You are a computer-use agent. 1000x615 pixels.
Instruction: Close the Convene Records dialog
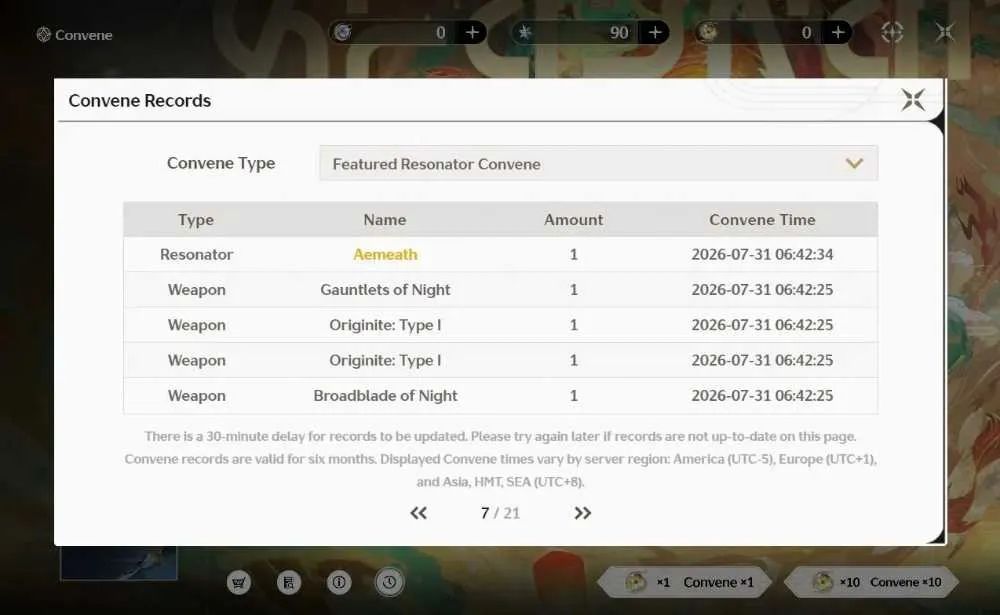tap(913, 100)
